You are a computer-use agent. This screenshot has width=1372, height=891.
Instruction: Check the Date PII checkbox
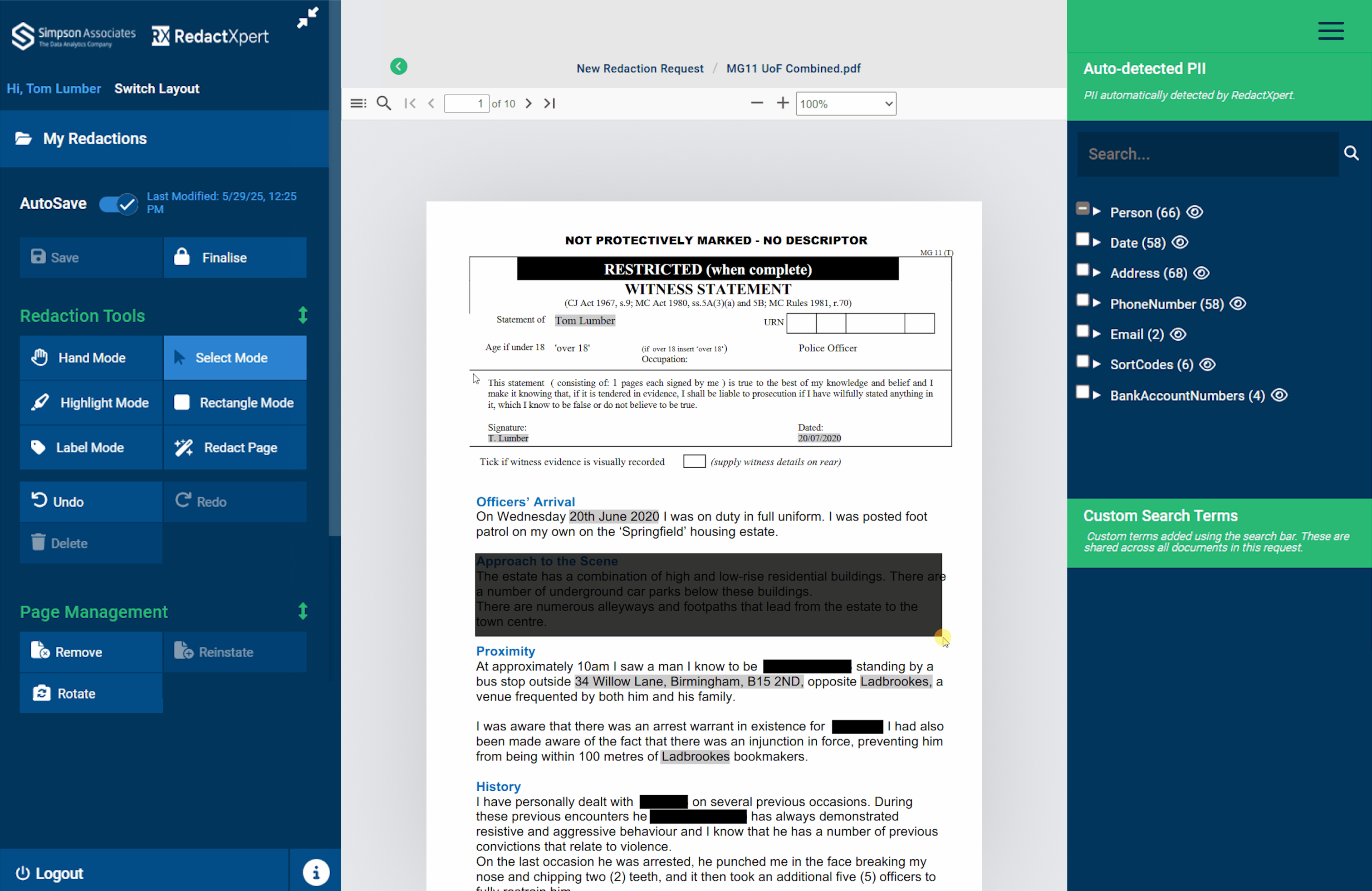click(x=1082, y=240)
